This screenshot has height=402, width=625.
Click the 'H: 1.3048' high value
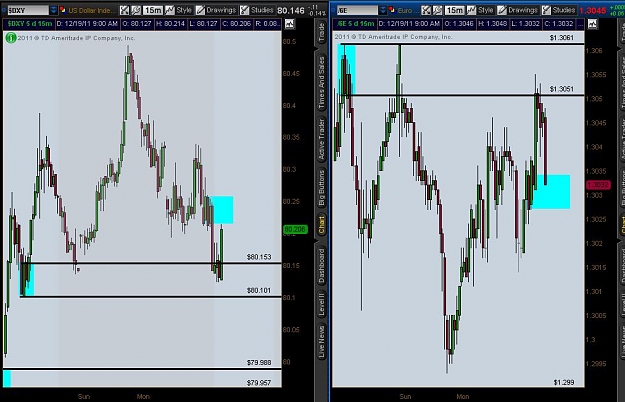click(493, 24)
